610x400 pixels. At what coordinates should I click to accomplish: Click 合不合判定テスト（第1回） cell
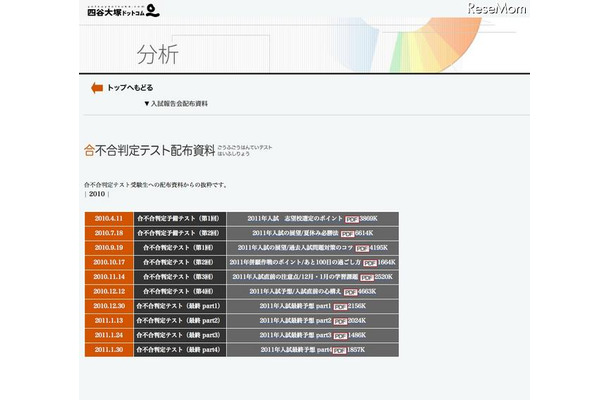tap(180, 248)
